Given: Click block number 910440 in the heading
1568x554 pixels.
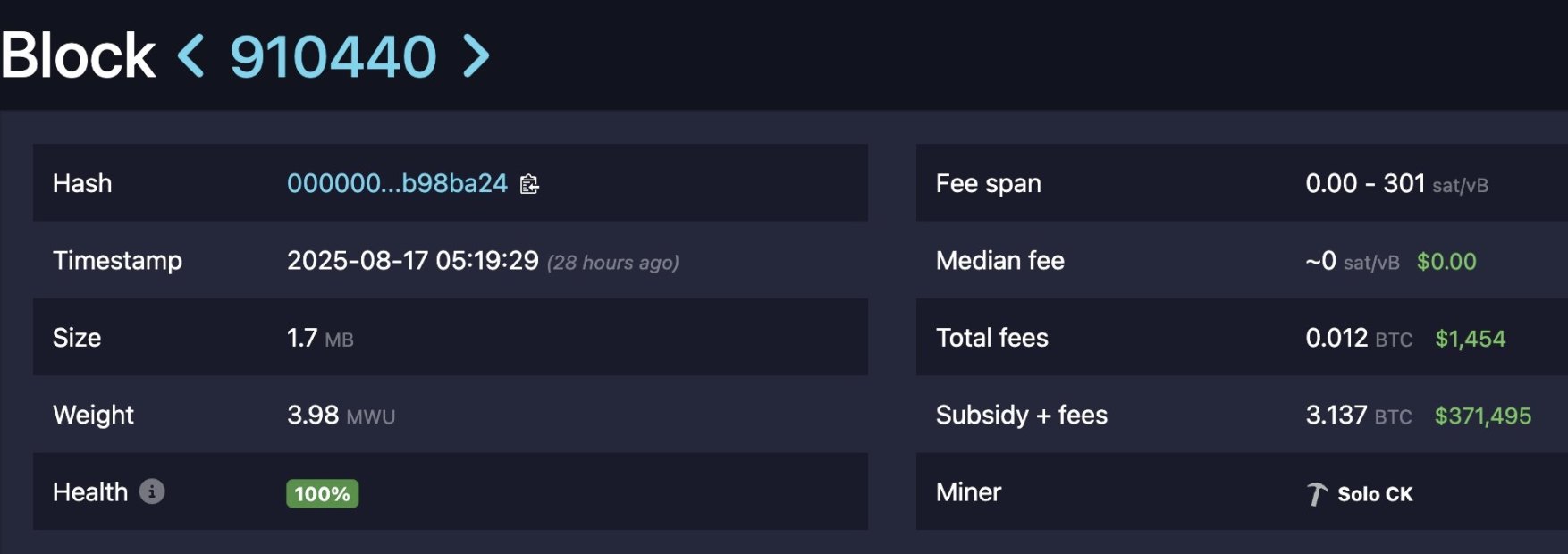Looking at the screenshot, I should [333, 56].
